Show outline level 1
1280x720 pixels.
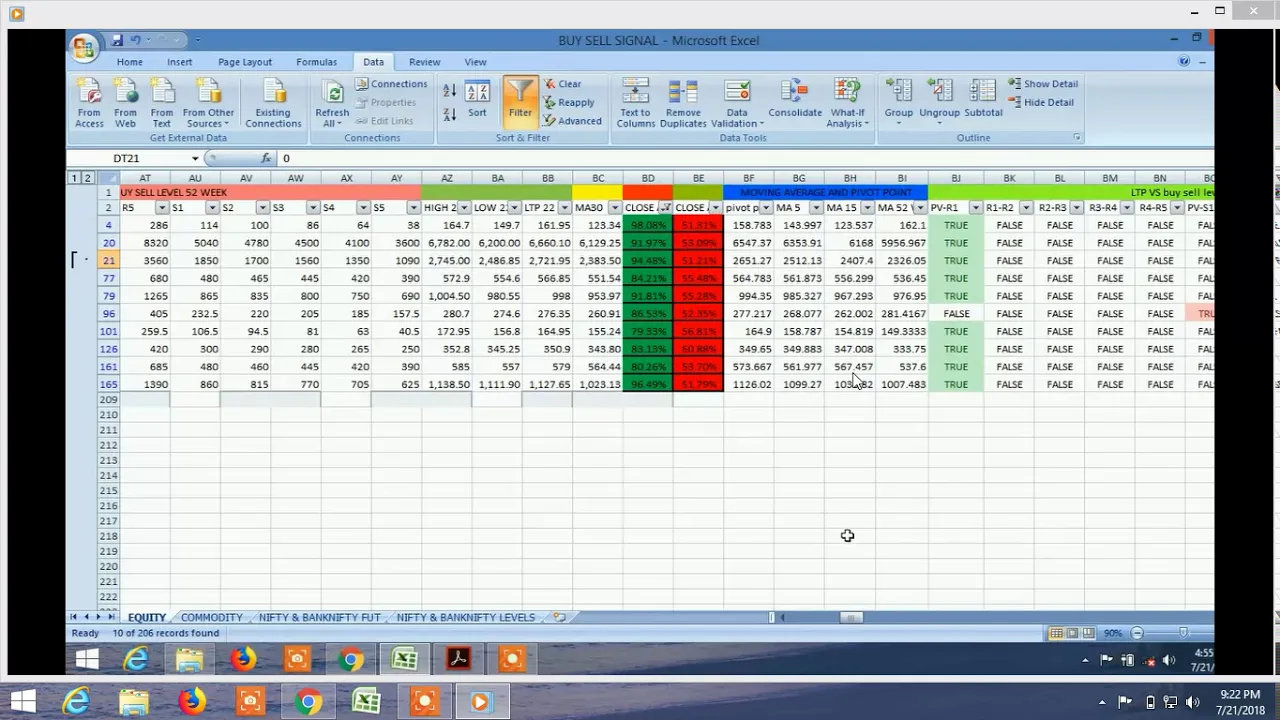pyautogui.click(x=74, y=178)
